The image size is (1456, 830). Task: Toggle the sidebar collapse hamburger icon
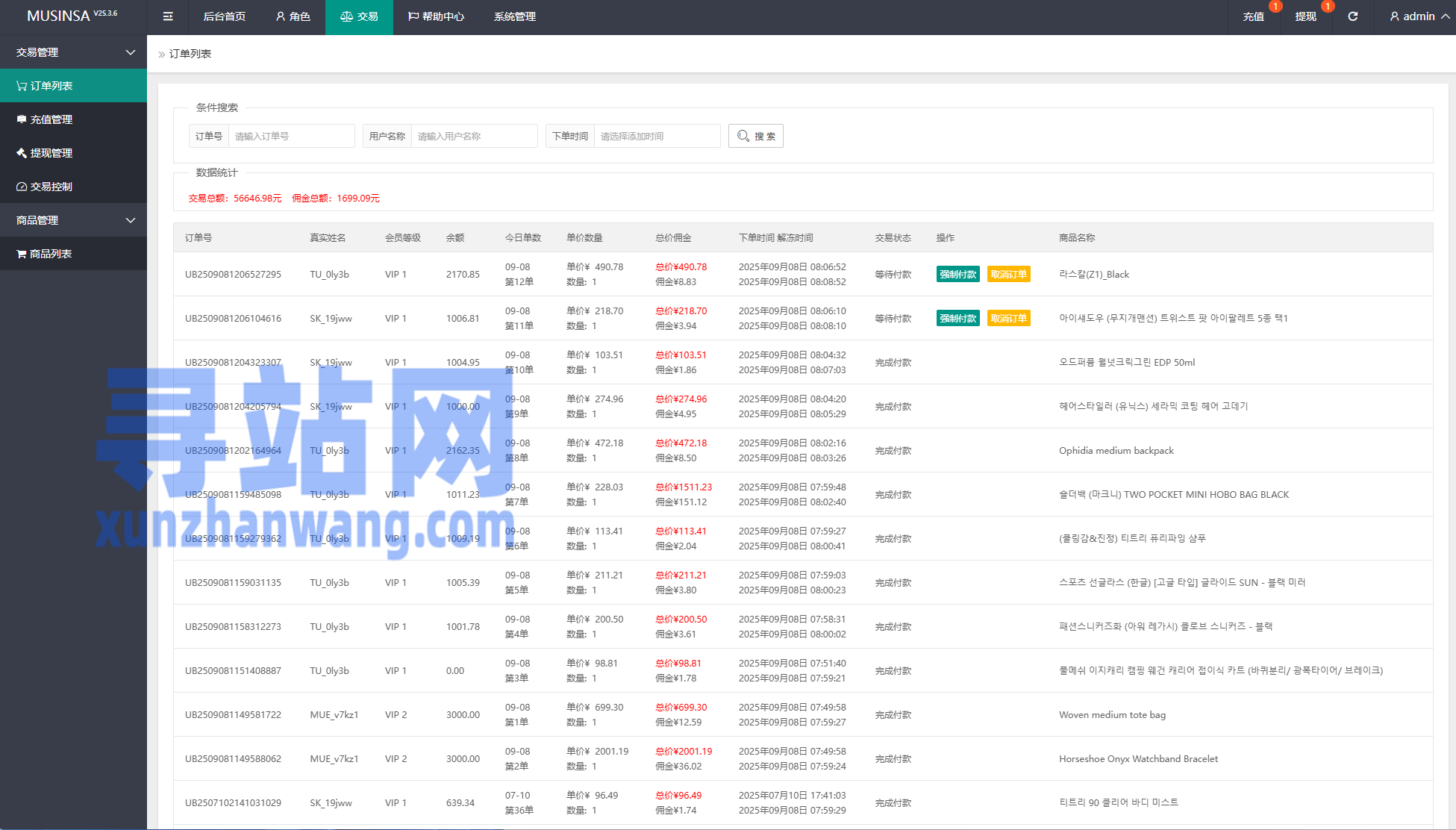(168, 16)
